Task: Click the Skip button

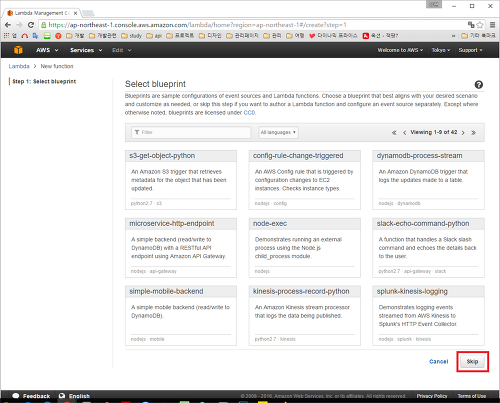Action: pos(472,361)
